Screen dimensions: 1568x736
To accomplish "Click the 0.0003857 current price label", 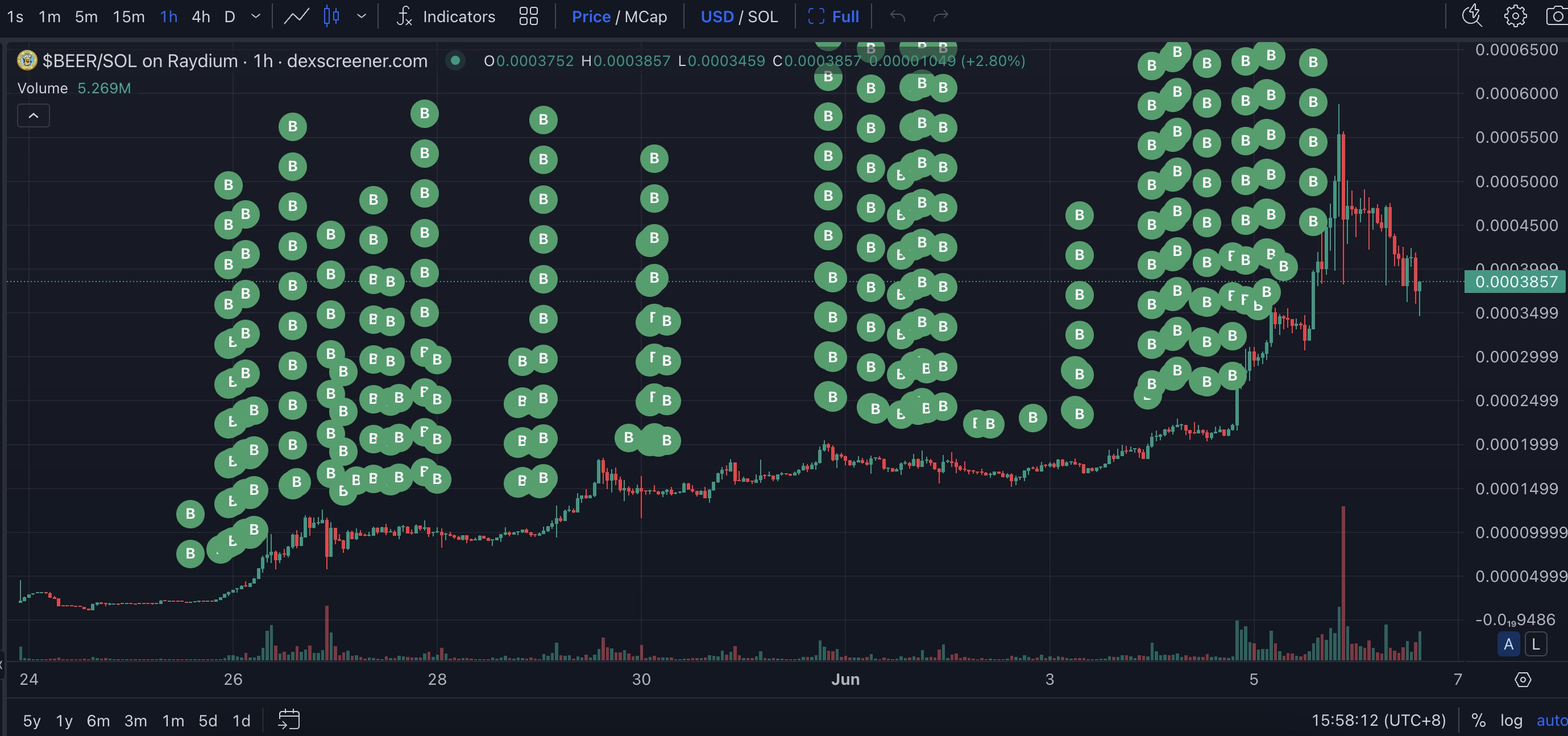I will click(x=1515, y=282).
